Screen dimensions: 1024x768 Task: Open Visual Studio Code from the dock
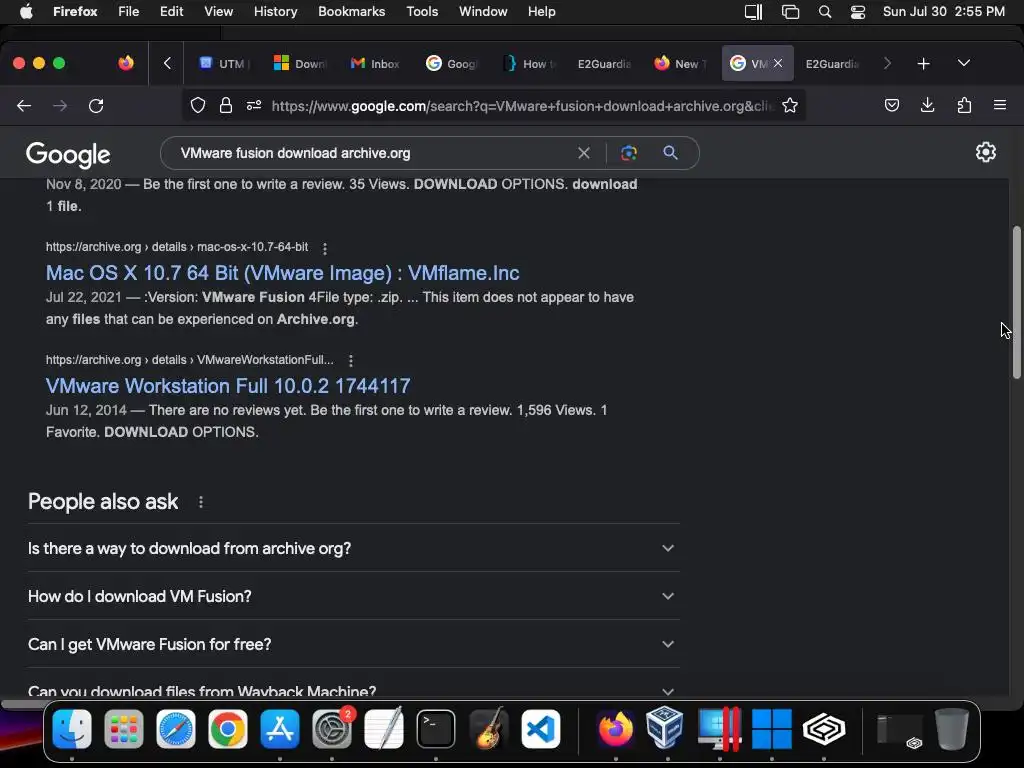coord(541,729)
